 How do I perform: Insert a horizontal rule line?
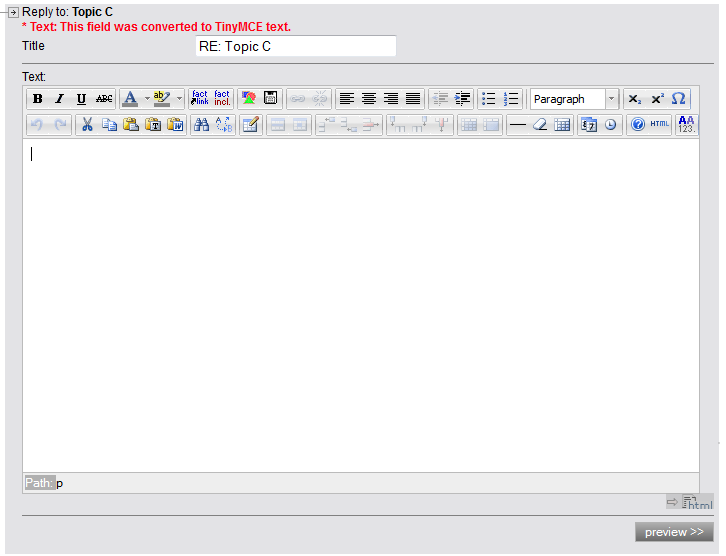tap(518, 125)
